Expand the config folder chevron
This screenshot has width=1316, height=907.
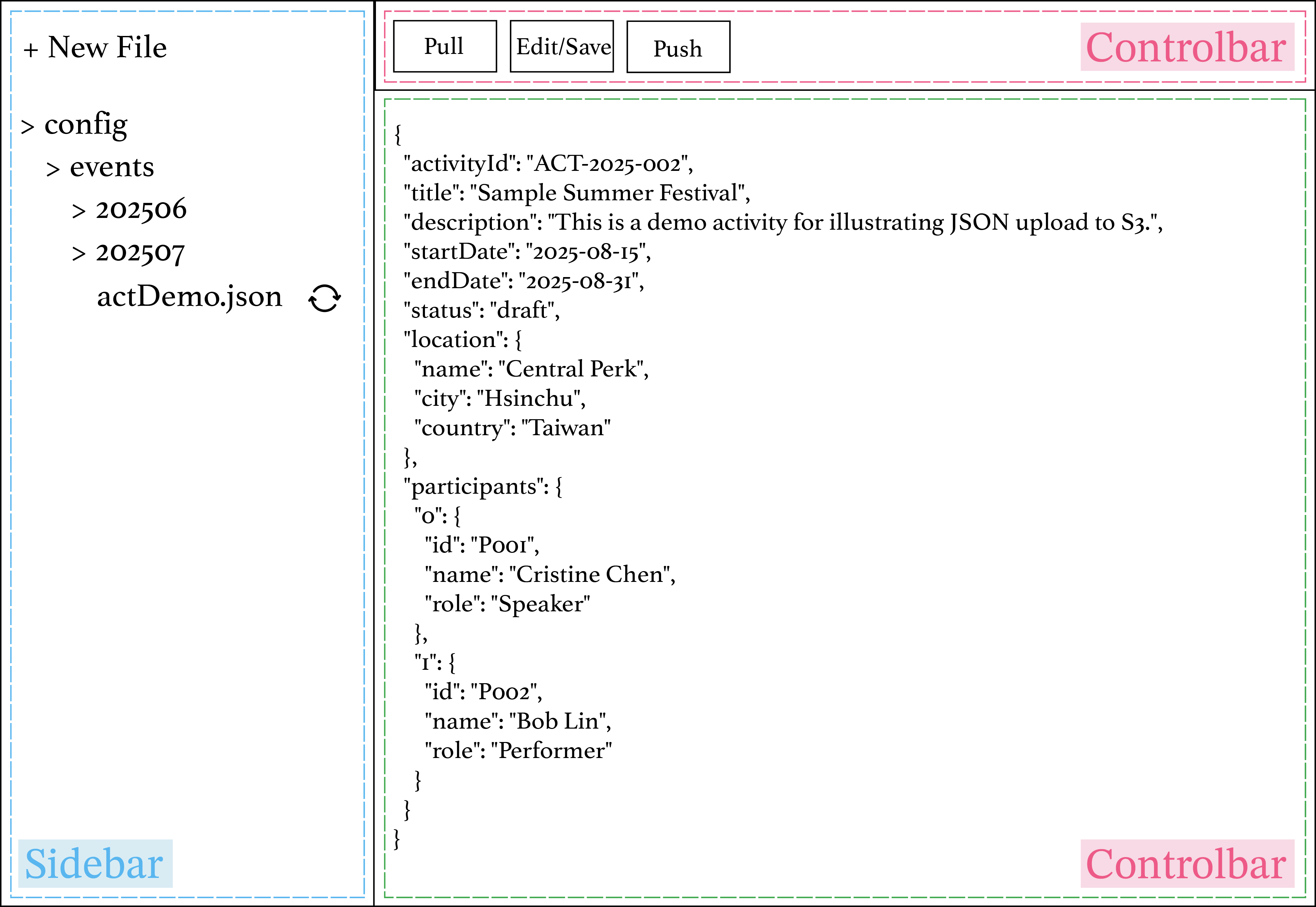click(27, 126)
